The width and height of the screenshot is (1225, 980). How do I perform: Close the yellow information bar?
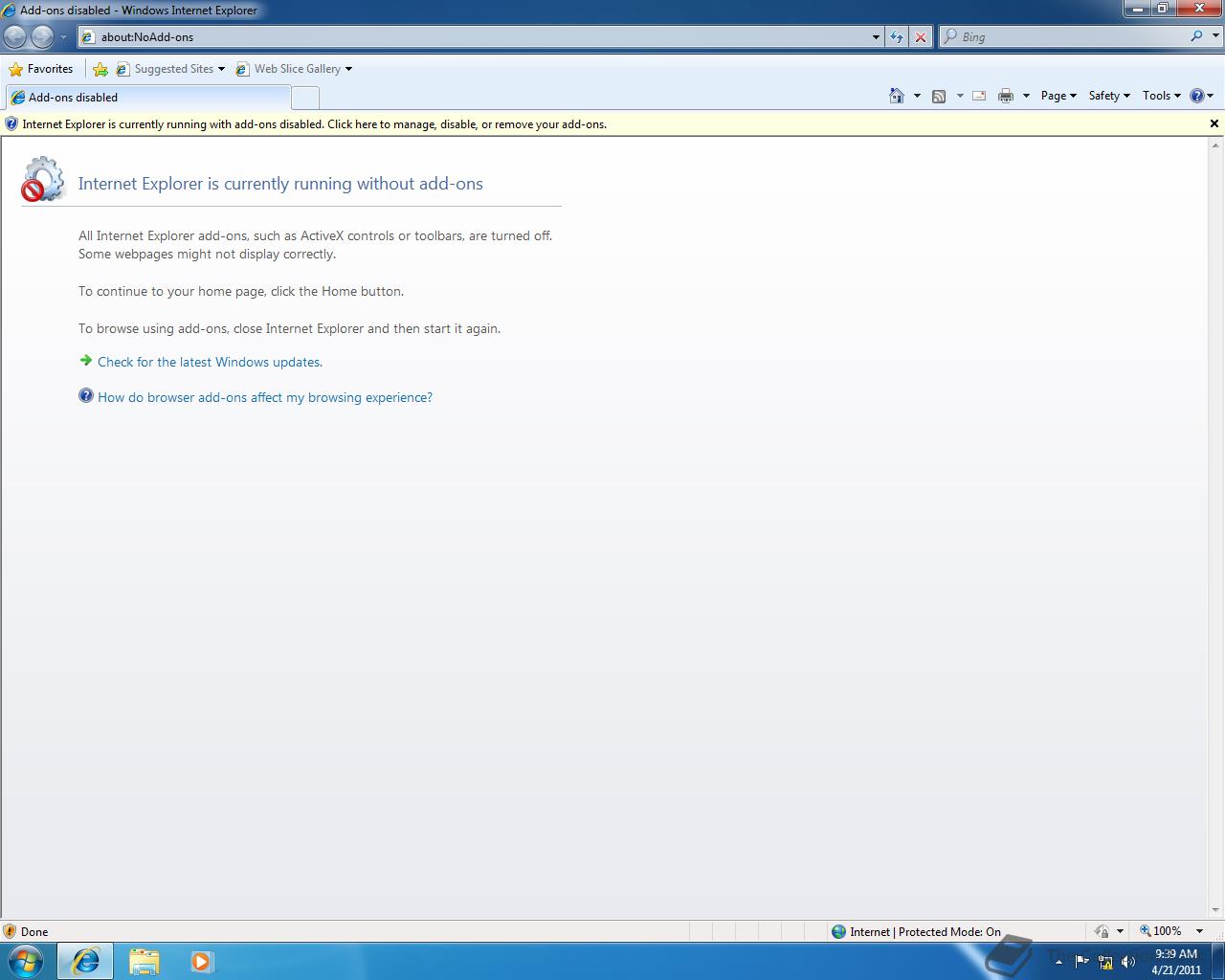click(1214, 123)
